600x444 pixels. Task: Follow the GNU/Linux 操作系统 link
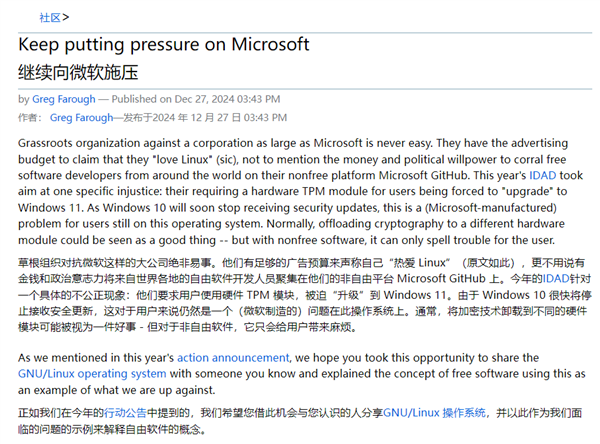coord(436,411)
